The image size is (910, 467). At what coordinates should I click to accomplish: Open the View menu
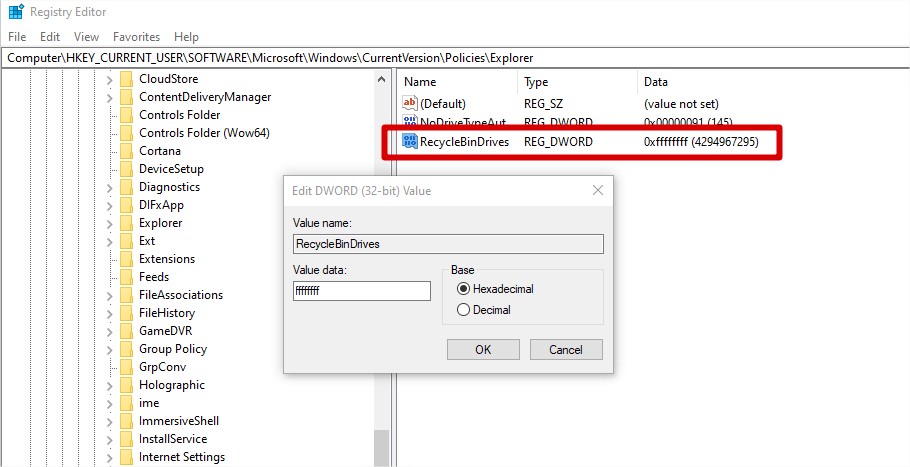86,37
